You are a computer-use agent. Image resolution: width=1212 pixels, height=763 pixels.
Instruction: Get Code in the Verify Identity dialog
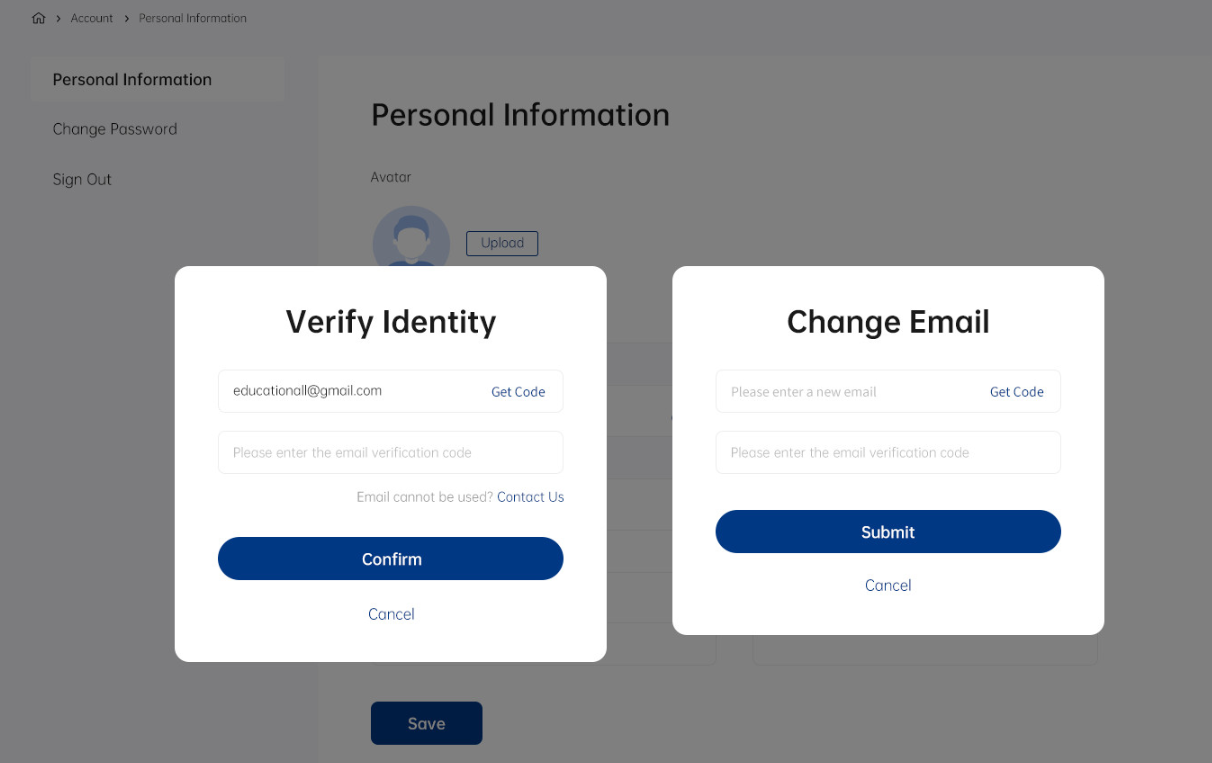pos(518,392)
